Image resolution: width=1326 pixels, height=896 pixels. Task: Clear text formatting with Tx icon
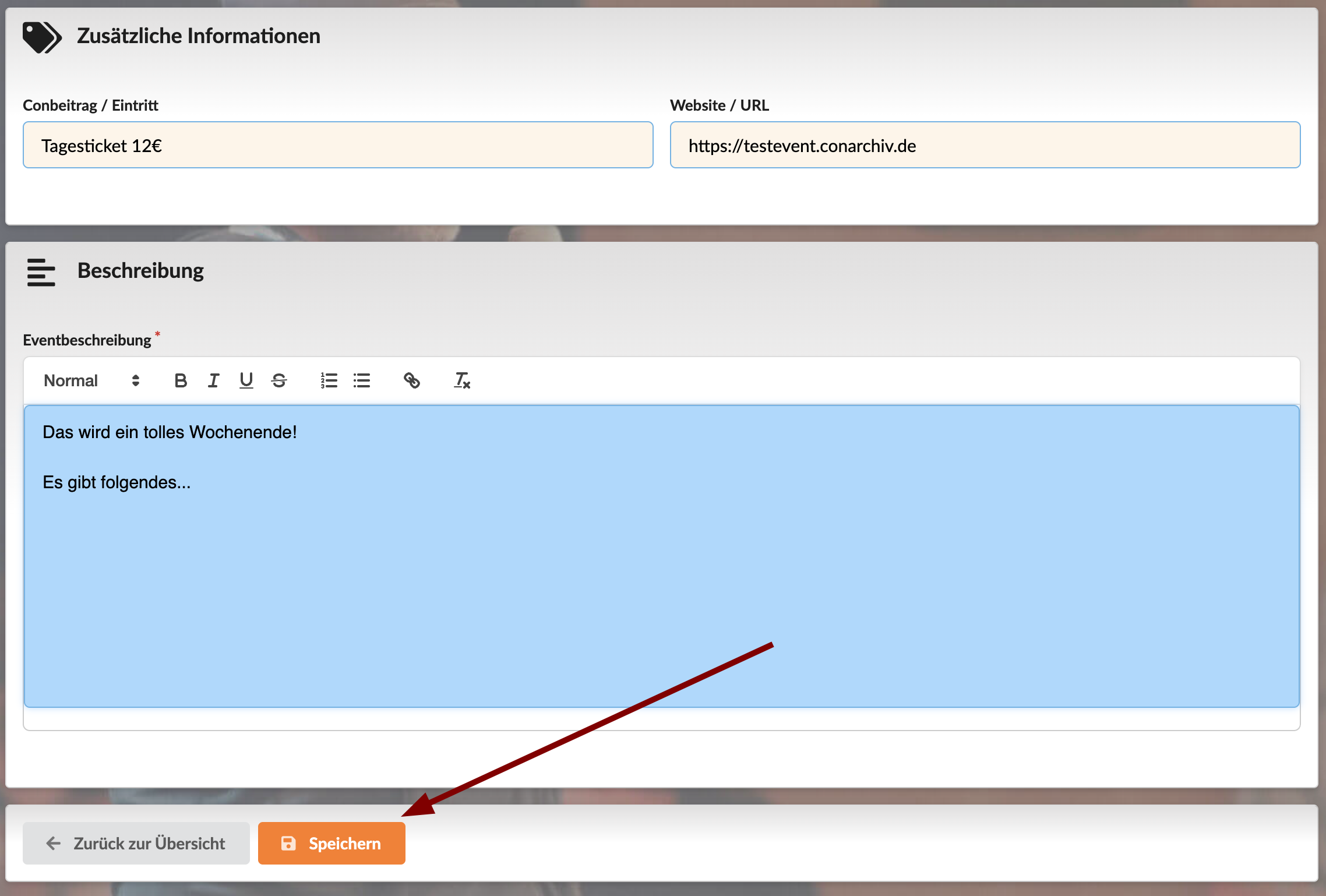462,381
